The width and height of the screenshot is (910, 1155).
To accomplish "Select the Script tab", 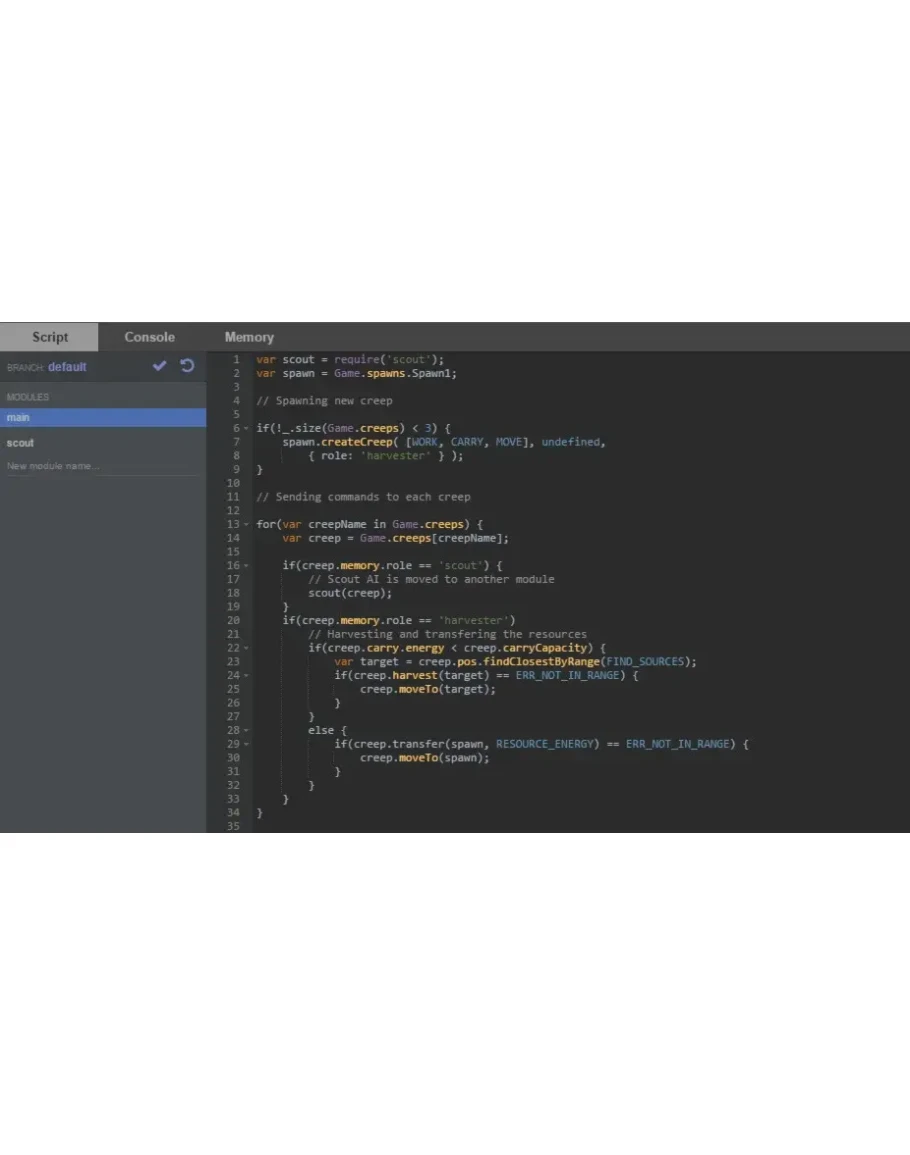I will coord(50,337).
